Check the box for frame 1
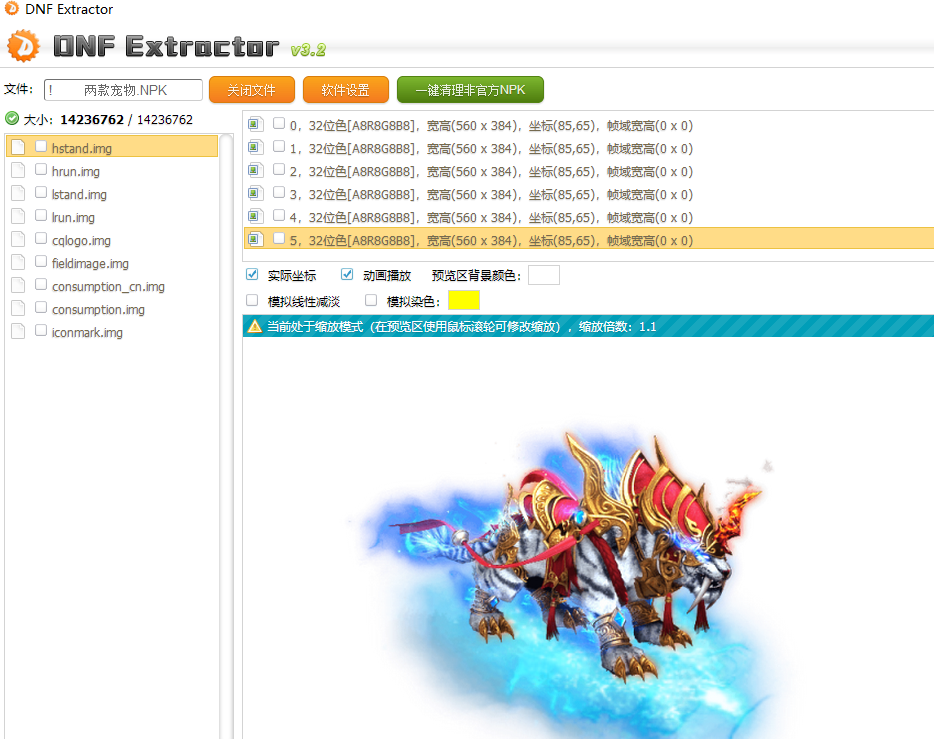 [x=279, y=146]
